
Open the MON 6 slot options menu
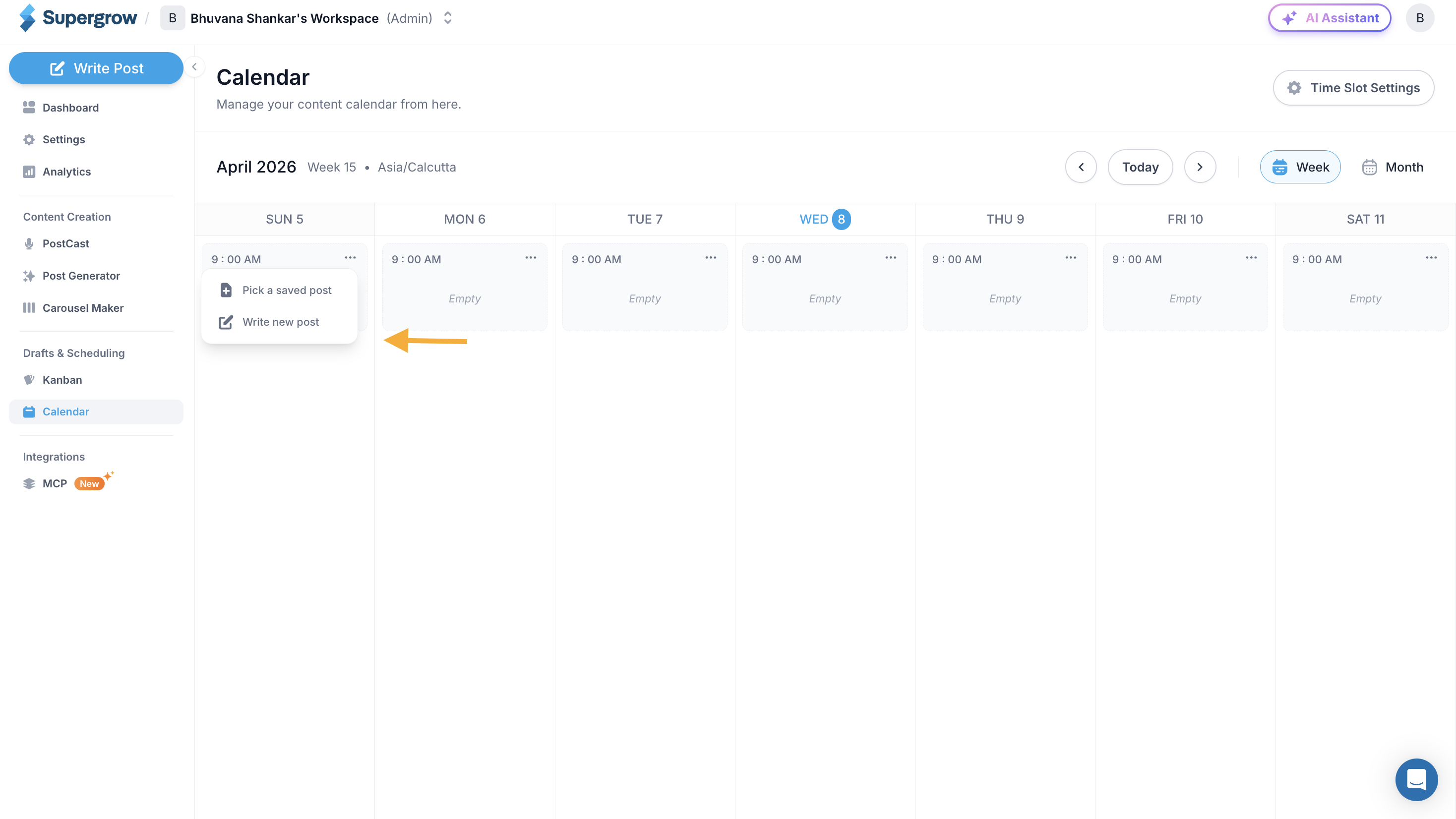pos(531,258)
